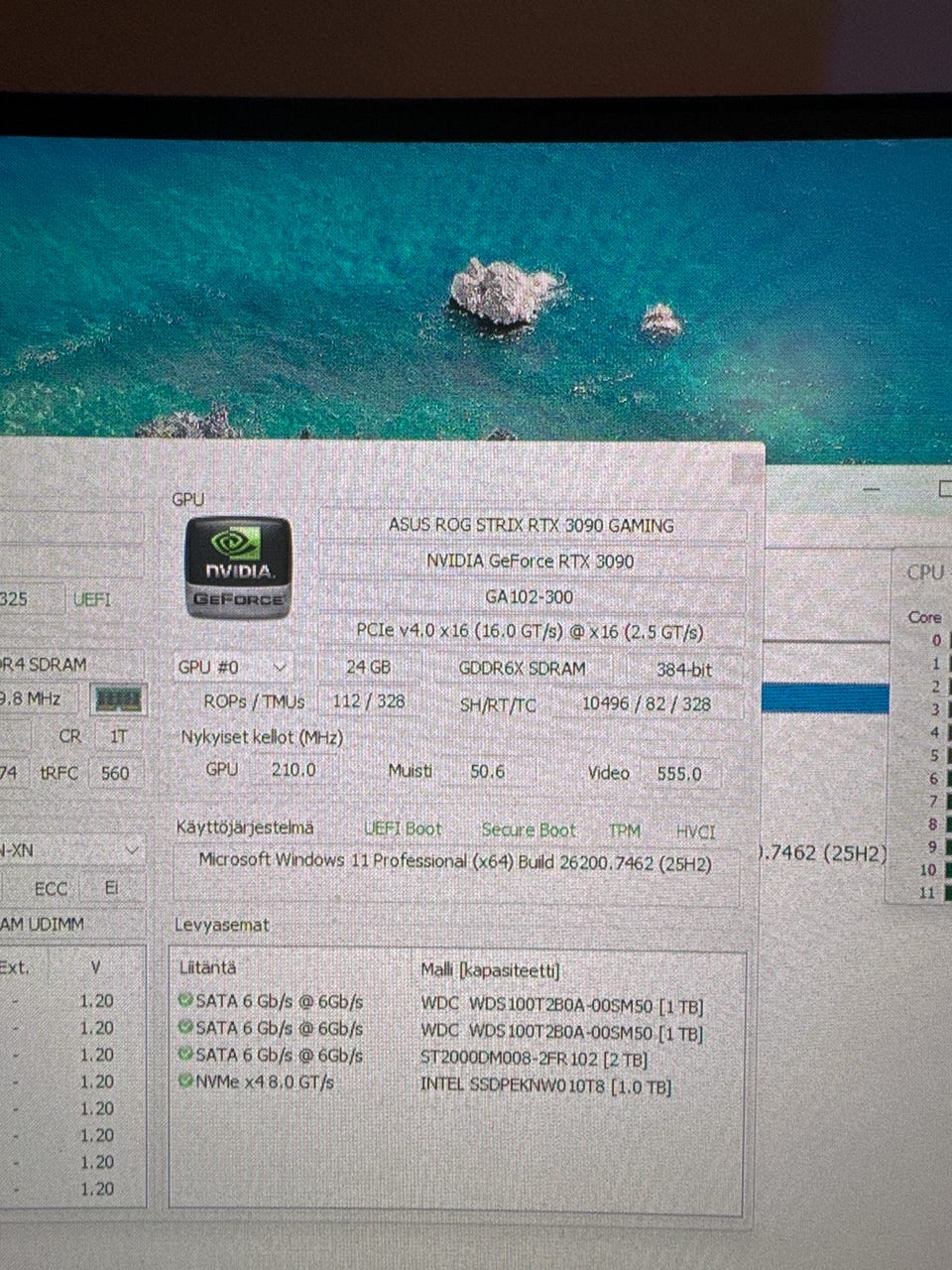Viewport: 952px width, 1270px height.
Task: Click the Malli [kapasiteetti] column header
Action: click(x=490, y=970)
